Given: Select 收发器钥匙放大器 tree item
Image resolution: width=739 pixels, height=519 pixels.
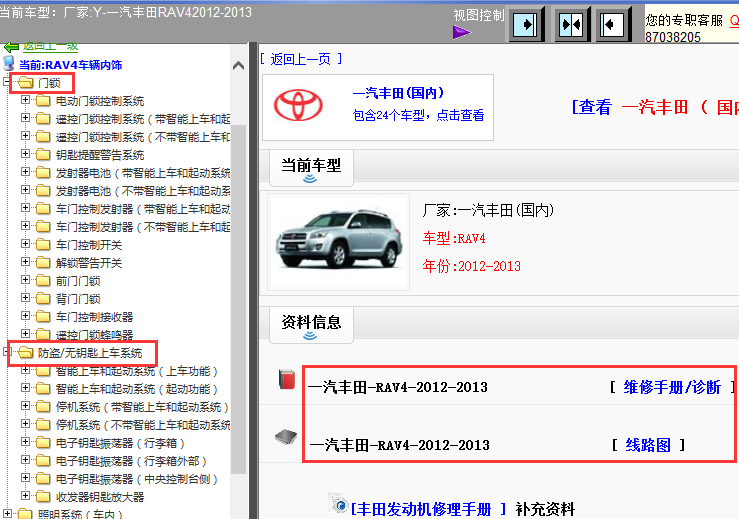Looking at the screenshot, I should pyautogui.click(x=100, y=497).
